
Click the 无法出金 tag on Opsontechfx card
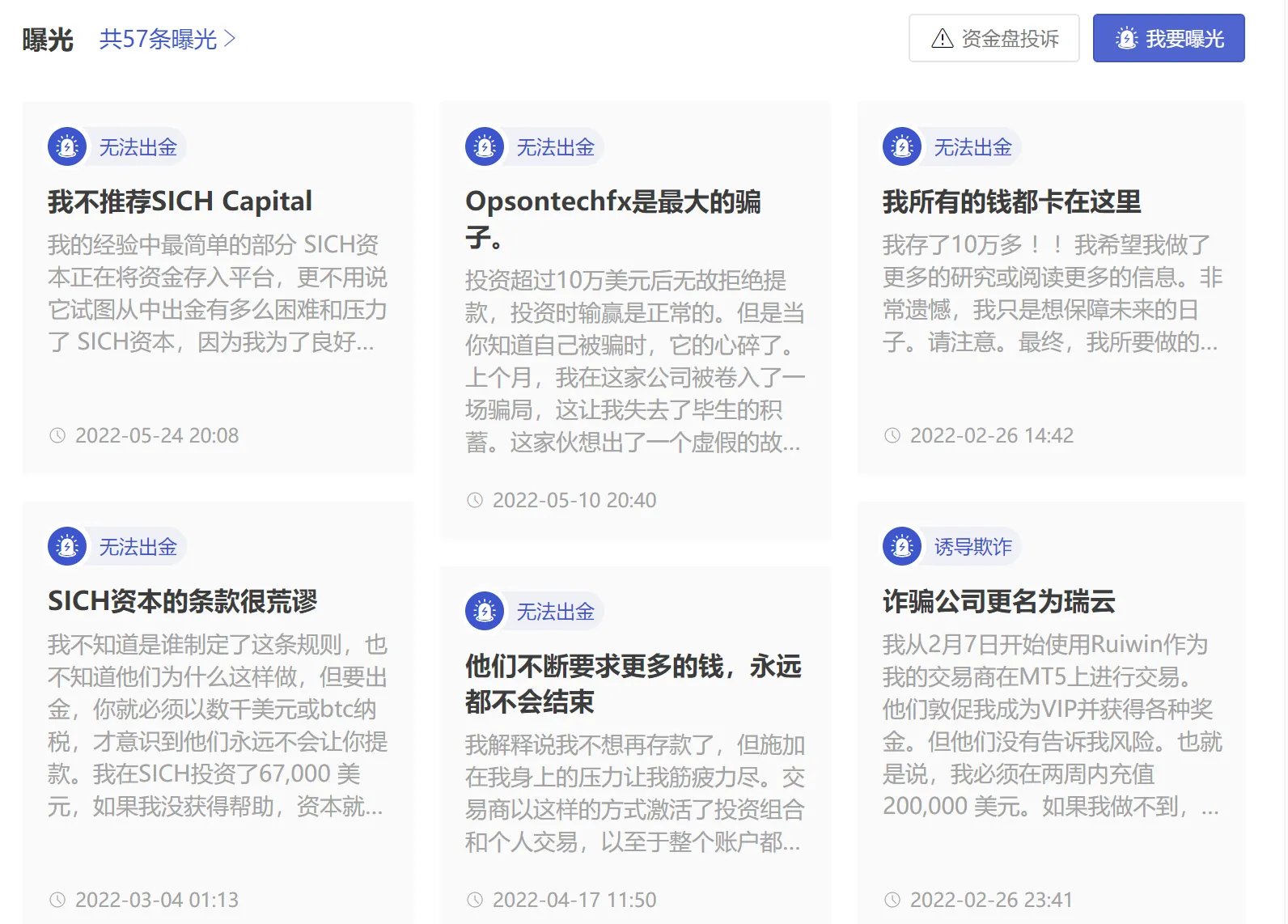[555, 147]
